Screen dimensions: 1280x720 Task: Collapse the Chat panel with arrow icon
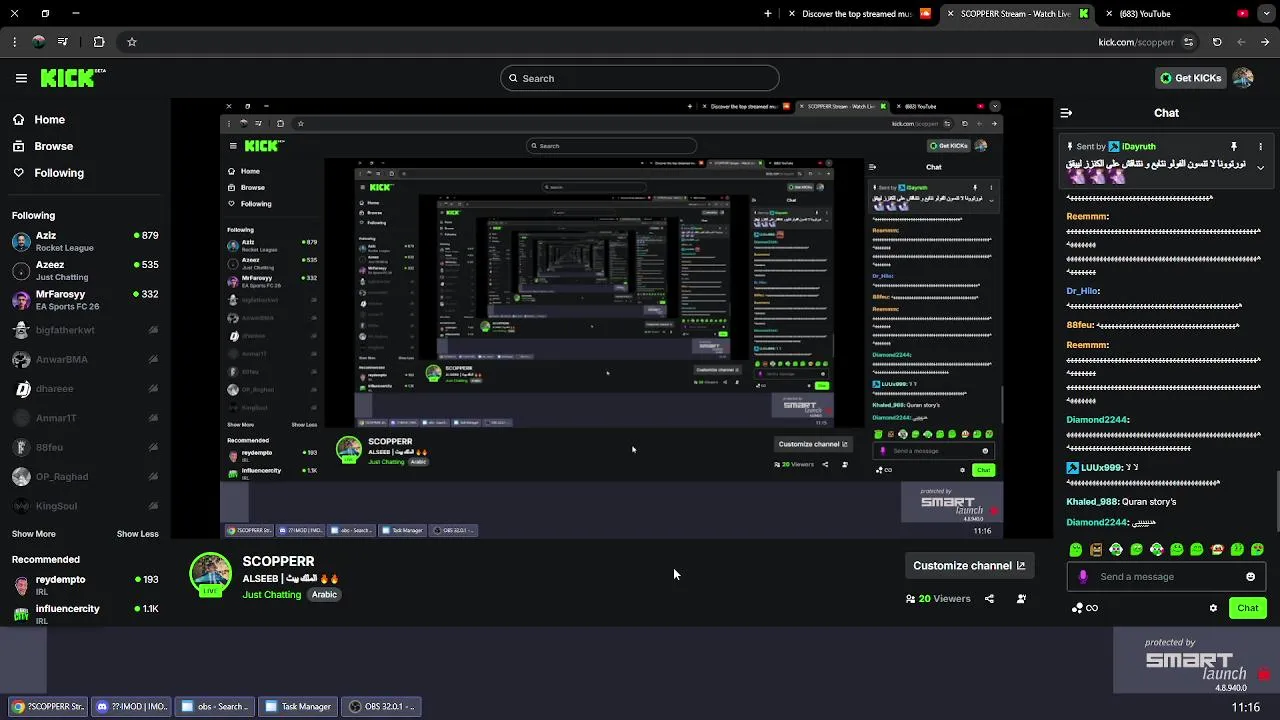[x=1066, y=113]
